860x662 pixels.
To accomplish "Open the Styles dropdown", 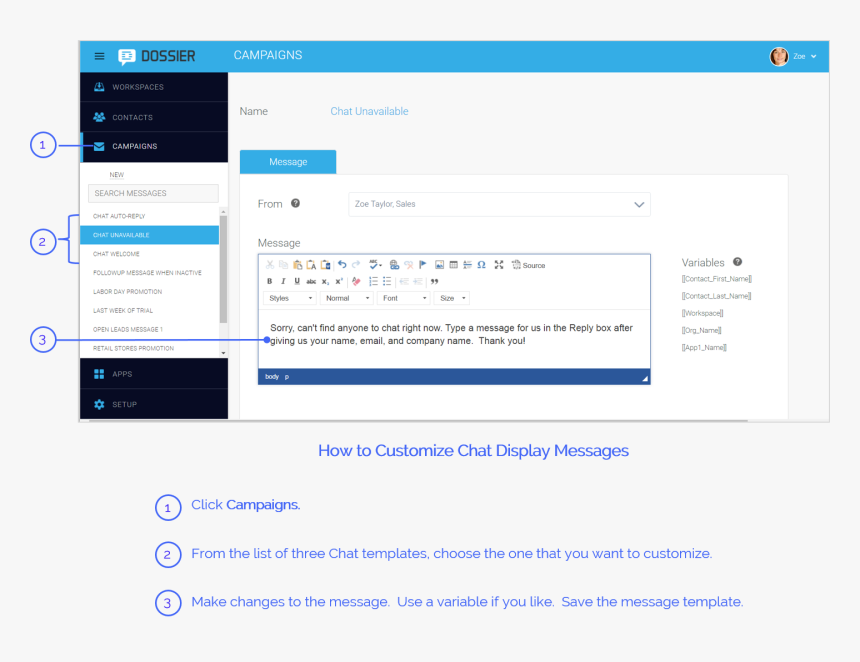I will pyautogui.click(x=290, y=298).
